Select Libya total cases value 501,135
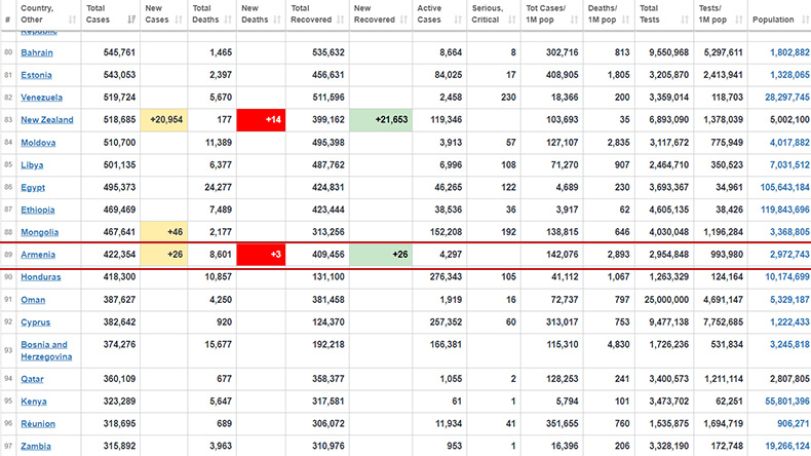 click(119, 165)
